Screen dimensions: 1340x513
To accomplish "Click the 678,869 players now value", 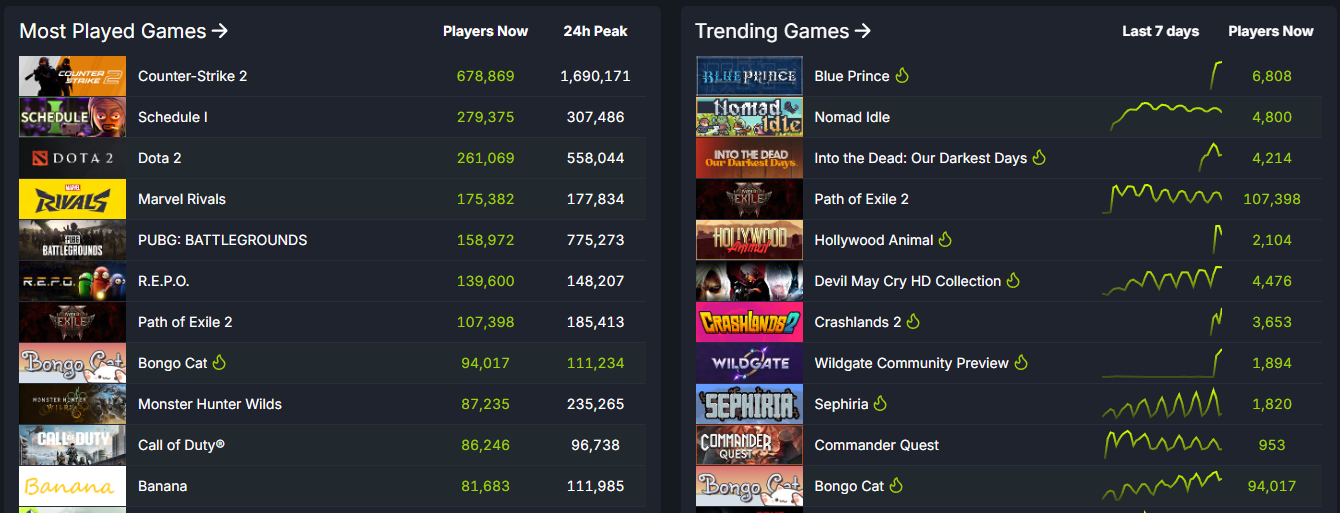I will click(485, 76).
